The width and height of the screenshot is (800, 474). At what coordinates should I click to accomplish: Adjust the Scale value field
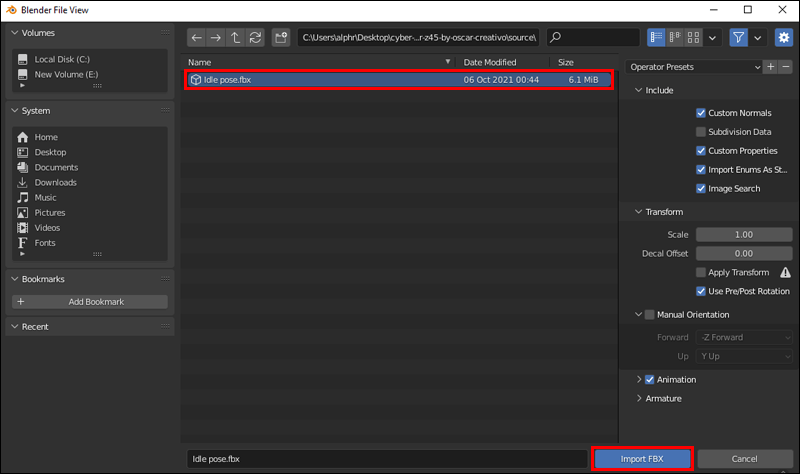(x=744, y=235)
